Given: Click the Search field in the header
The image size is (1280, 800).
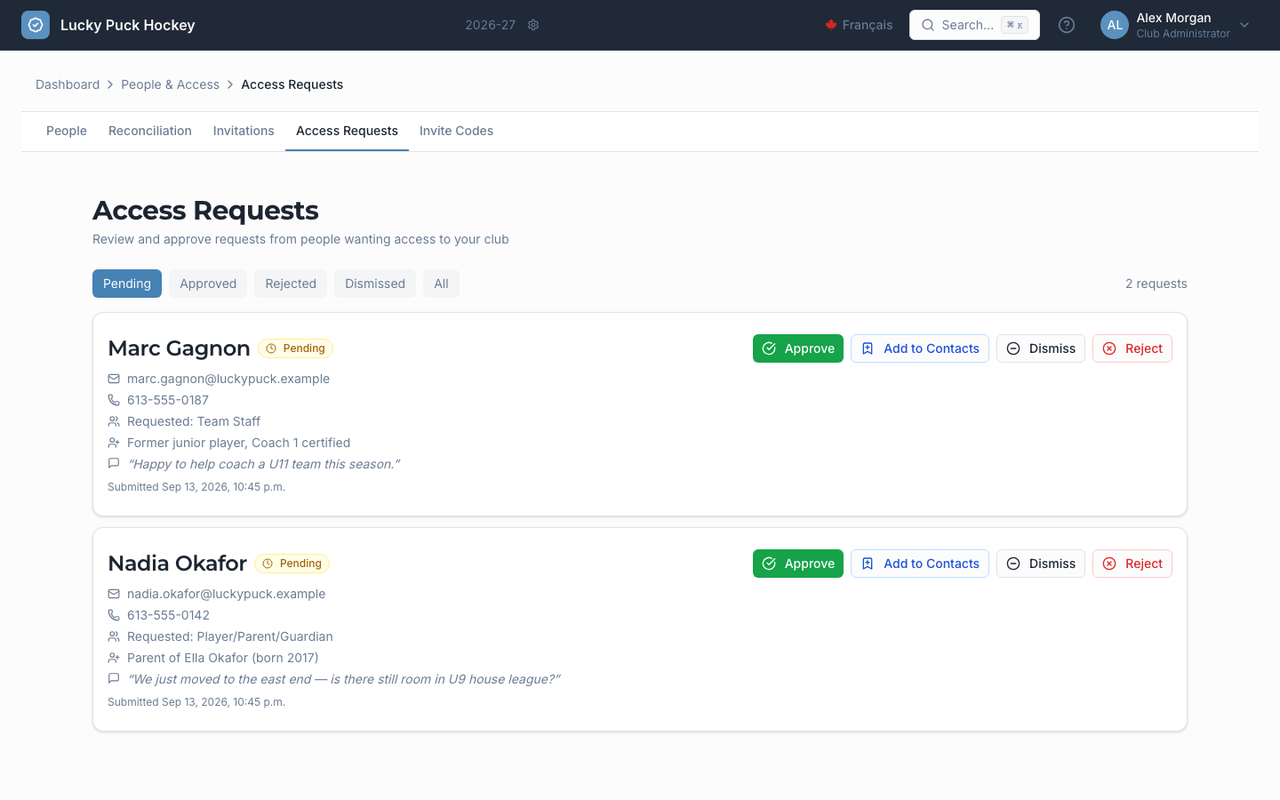Looking at the screenshot, I should click(974, 25).
